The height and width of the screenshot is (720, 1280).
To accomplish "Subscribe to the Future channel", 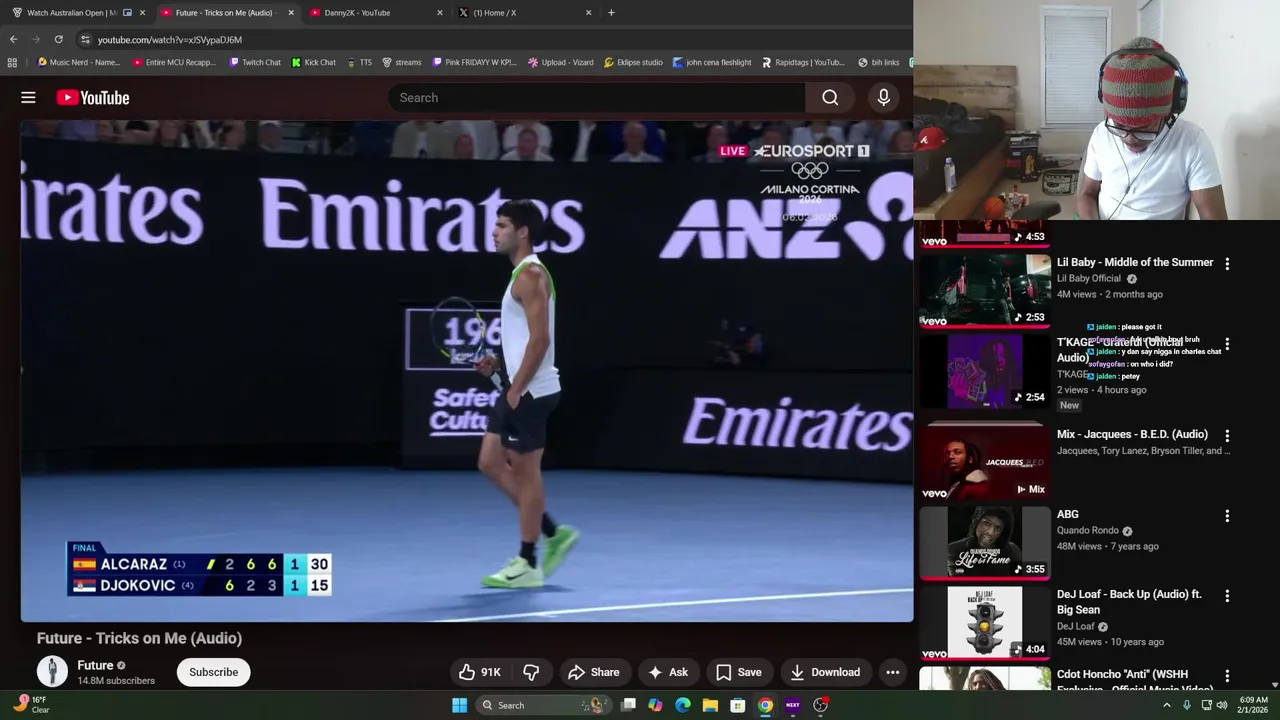I will pos(214,672).
